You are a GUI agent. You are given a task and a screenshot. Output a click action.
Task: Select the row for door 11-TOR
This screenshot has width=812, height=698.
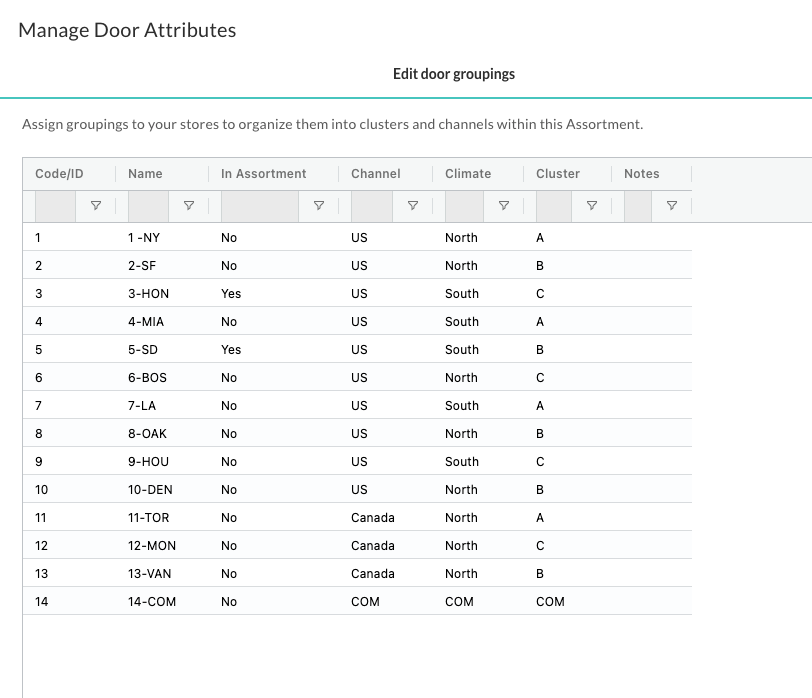click(x=300, y=517)
